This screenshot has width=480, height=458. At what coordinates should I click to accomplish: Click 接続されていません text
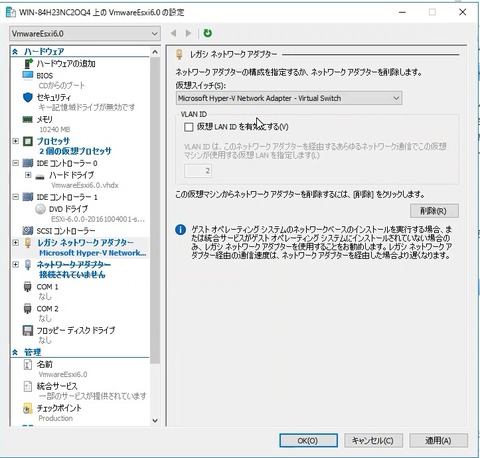pos(72,275)
